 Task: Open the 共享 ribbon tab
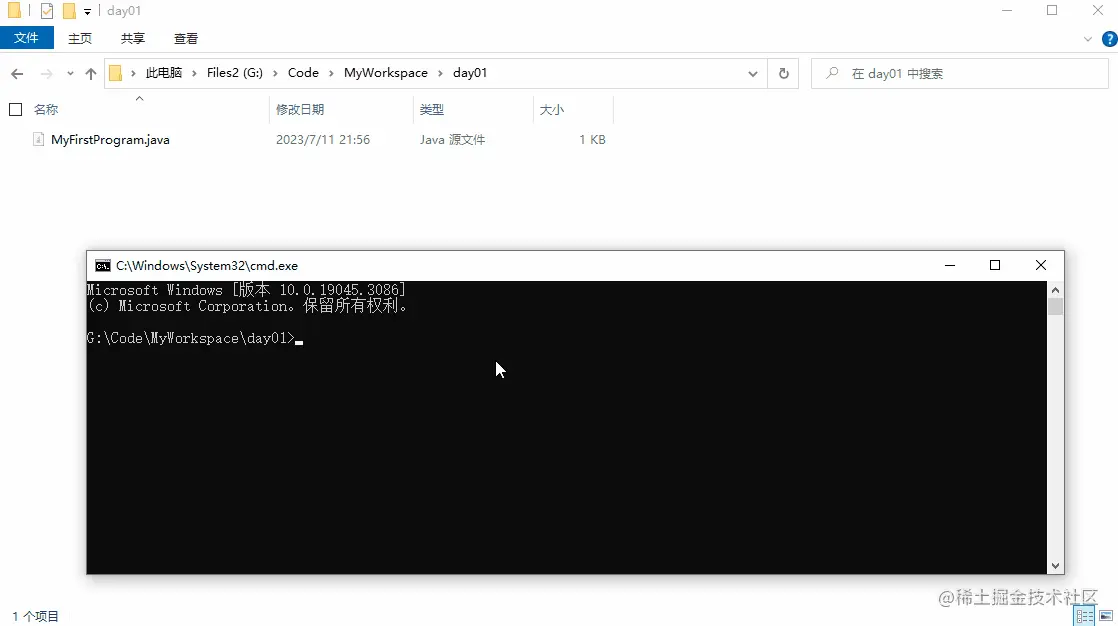133,39
